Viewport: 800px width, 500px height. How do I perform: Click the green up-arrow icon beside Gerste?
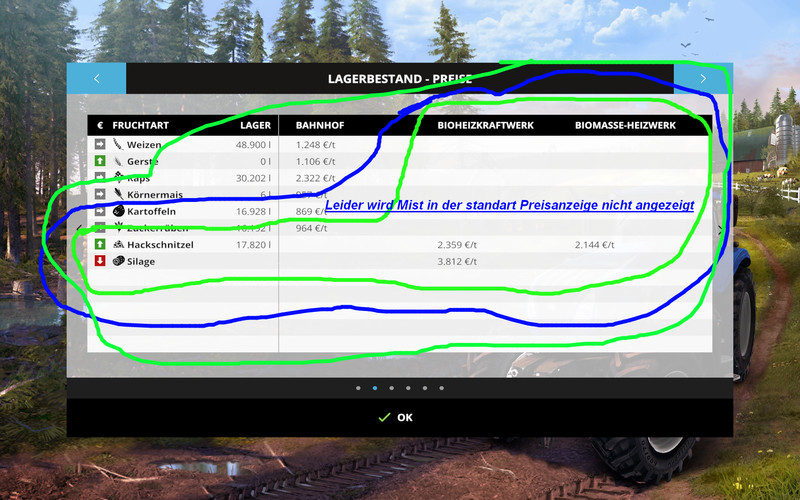(100, 161)
